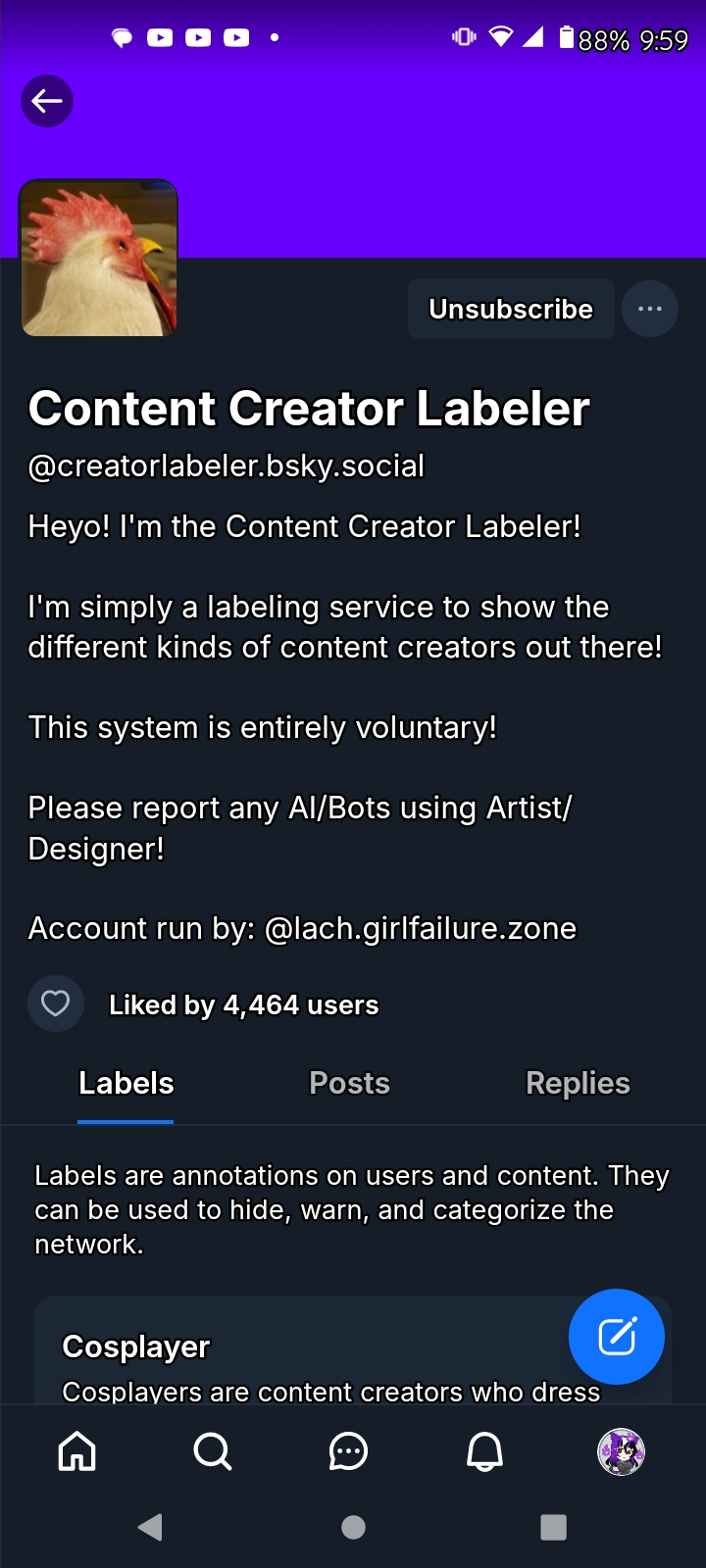This screenshot has width=706, height=1568.
Task: Select the Labels tab
Action: pyautogui.click(x=126, y=1083)
